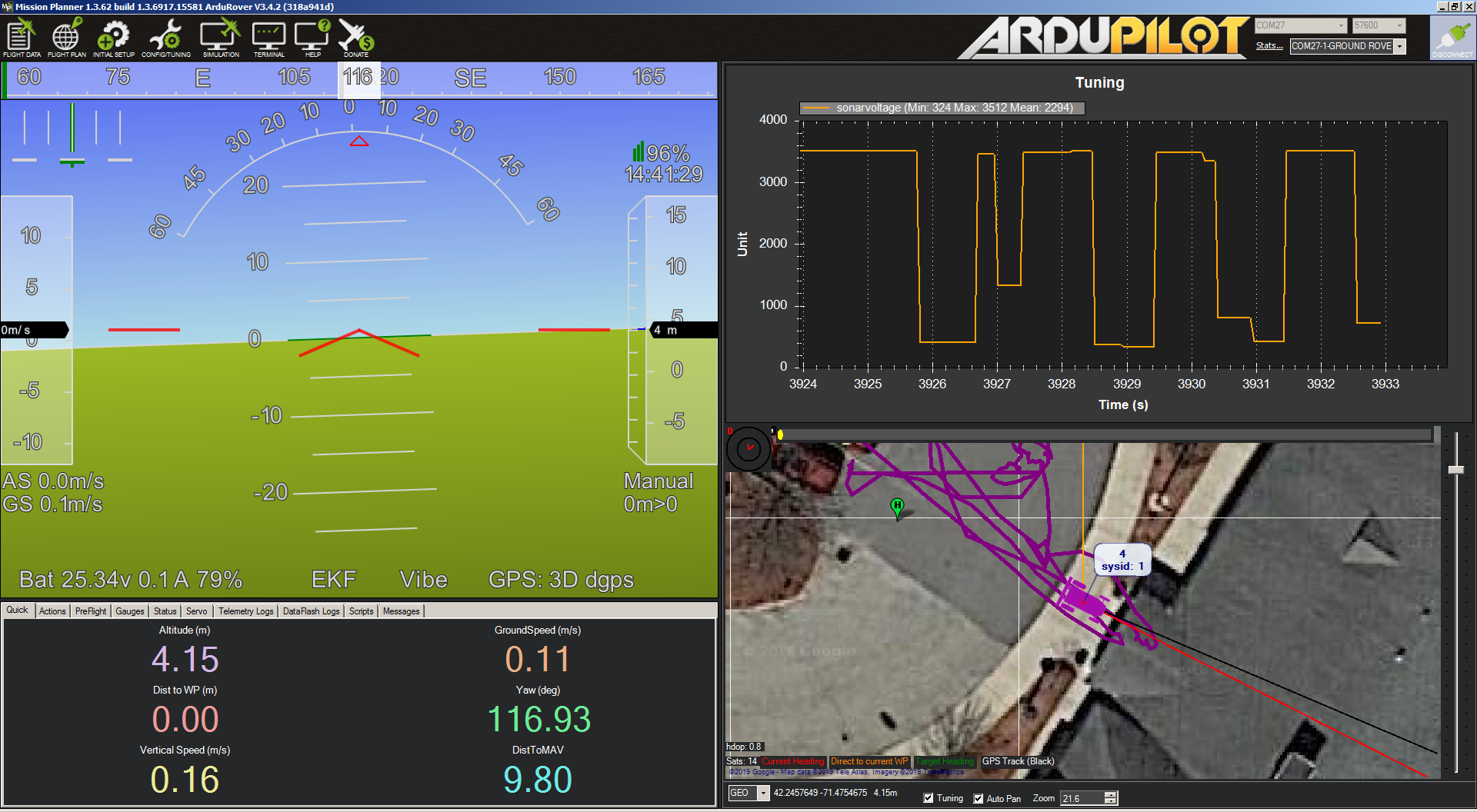The width and height of the screenshot is (1477, 812).
Task: Open the COM27 port dropdown
Action: coord(1301,25)
